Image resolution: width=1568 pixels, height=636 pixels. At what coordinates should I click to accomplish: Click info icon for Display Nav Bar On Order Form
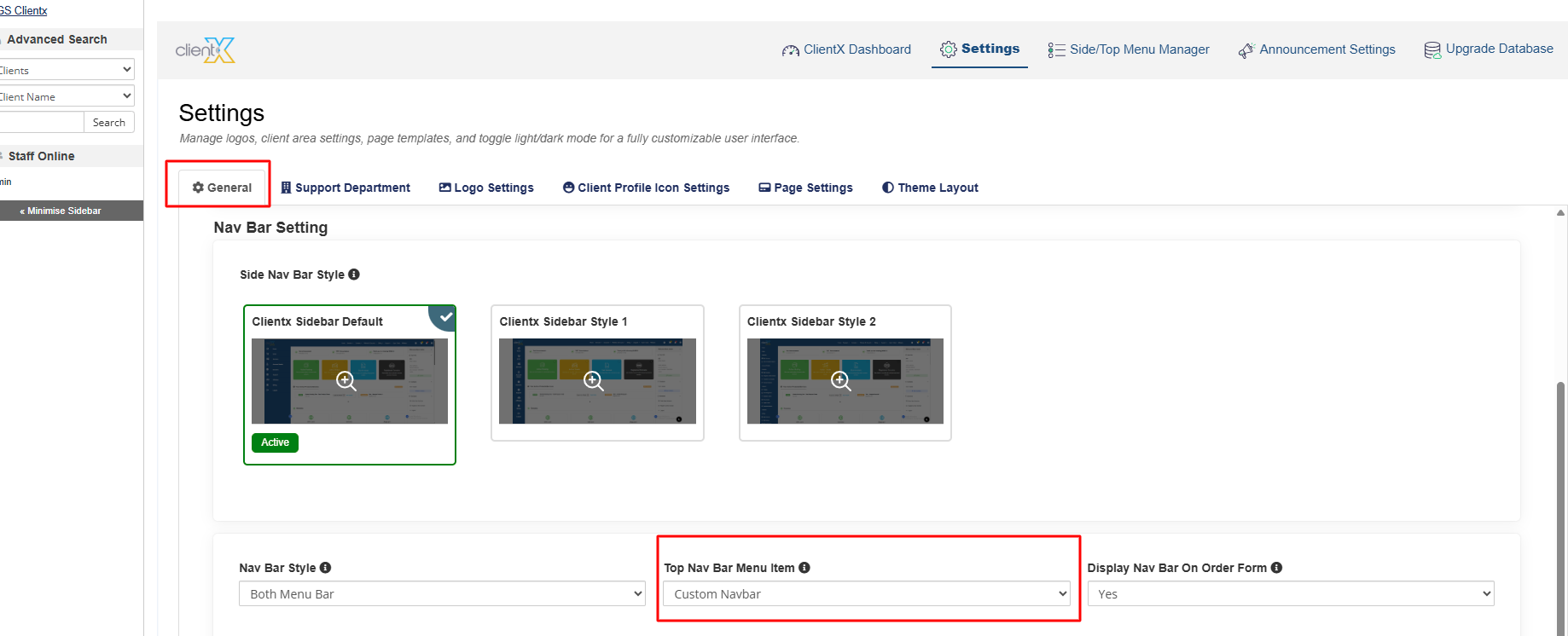[1276, 568]
